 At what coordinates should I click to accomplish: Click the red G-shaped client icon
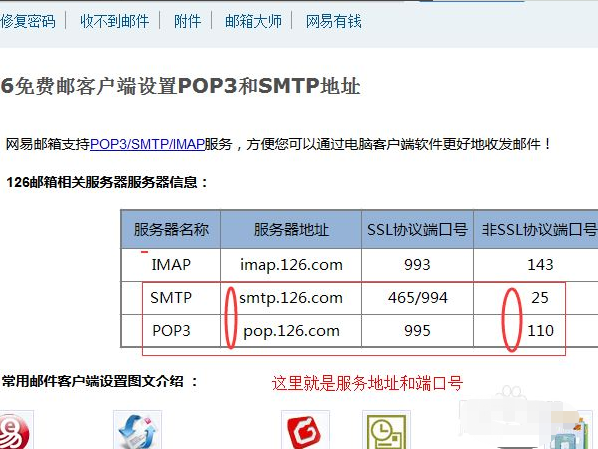(305, 431)
